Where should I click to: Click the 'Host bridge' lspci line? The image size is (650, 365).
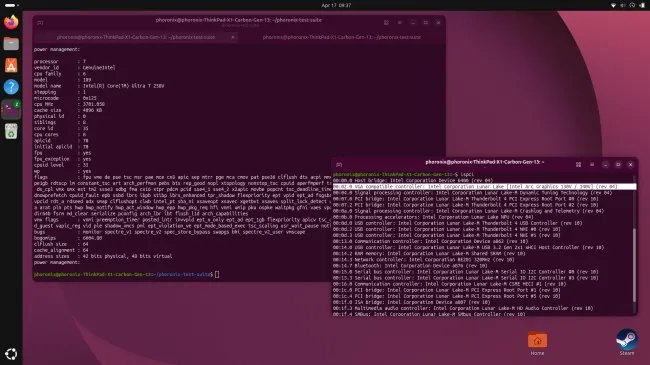412,180
